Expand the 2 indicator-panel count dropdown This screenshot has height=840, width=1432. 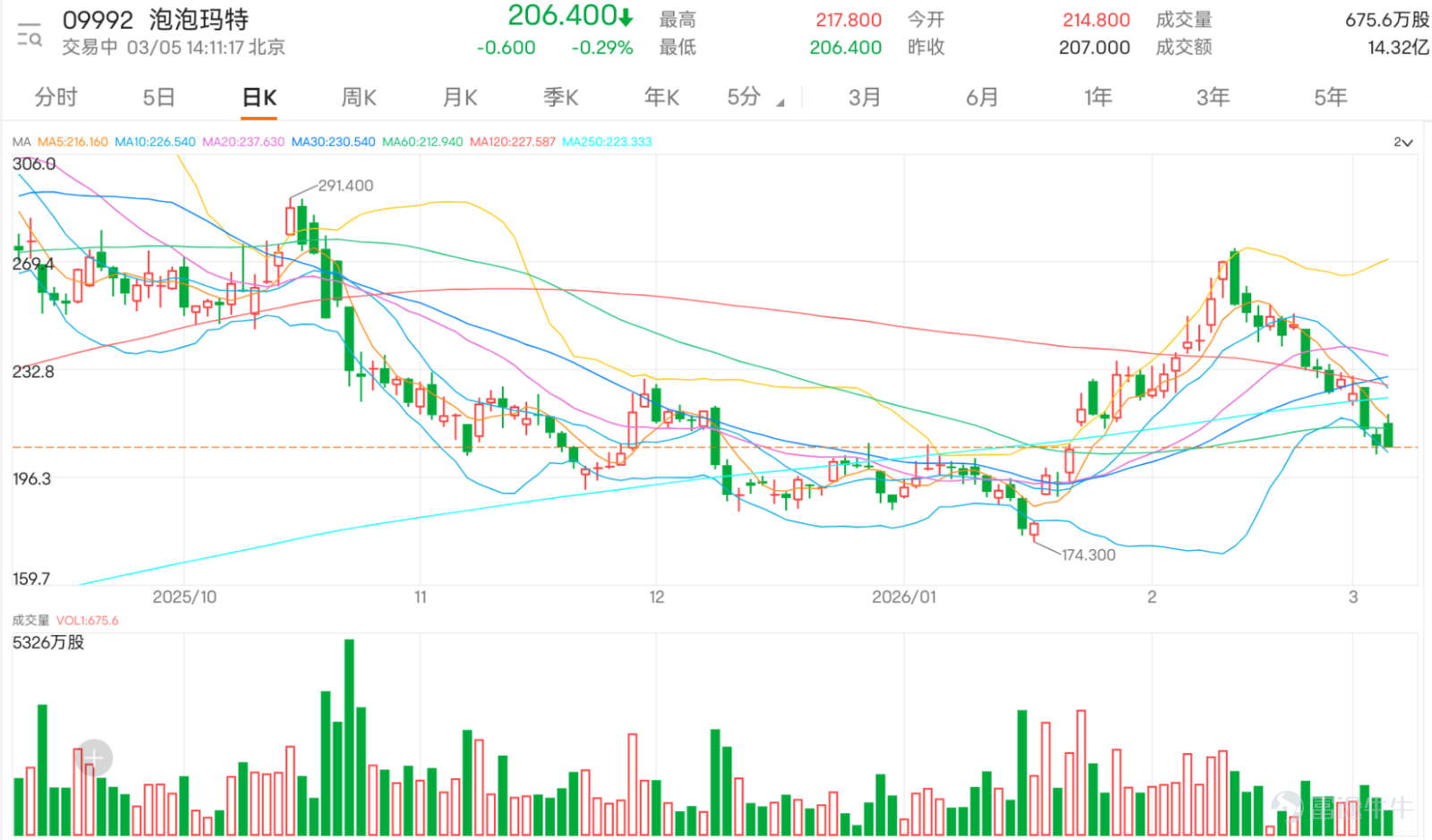(x=1402, y=142)
